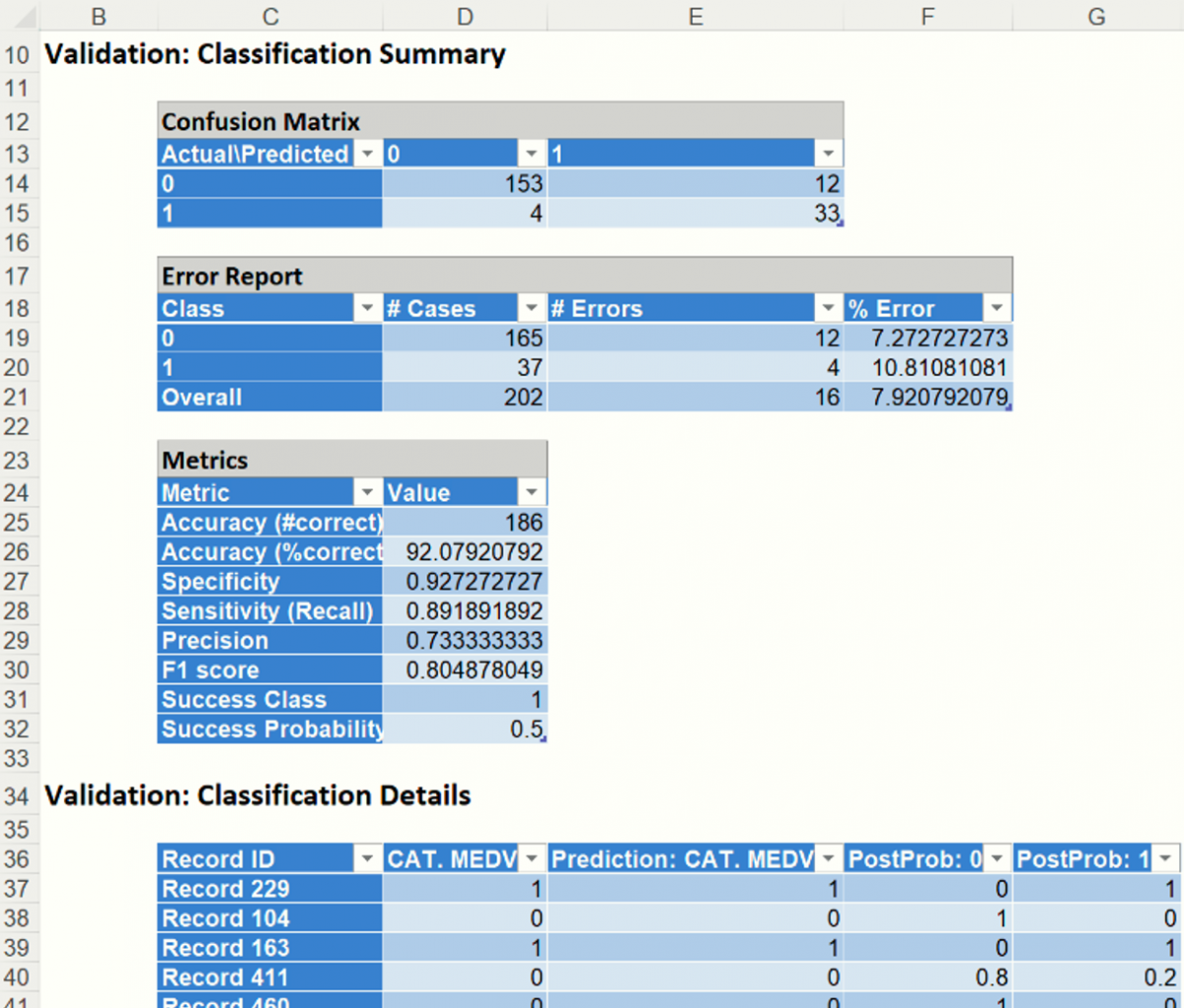Open the Record ID filter dropdown

[x=367, y=859]
